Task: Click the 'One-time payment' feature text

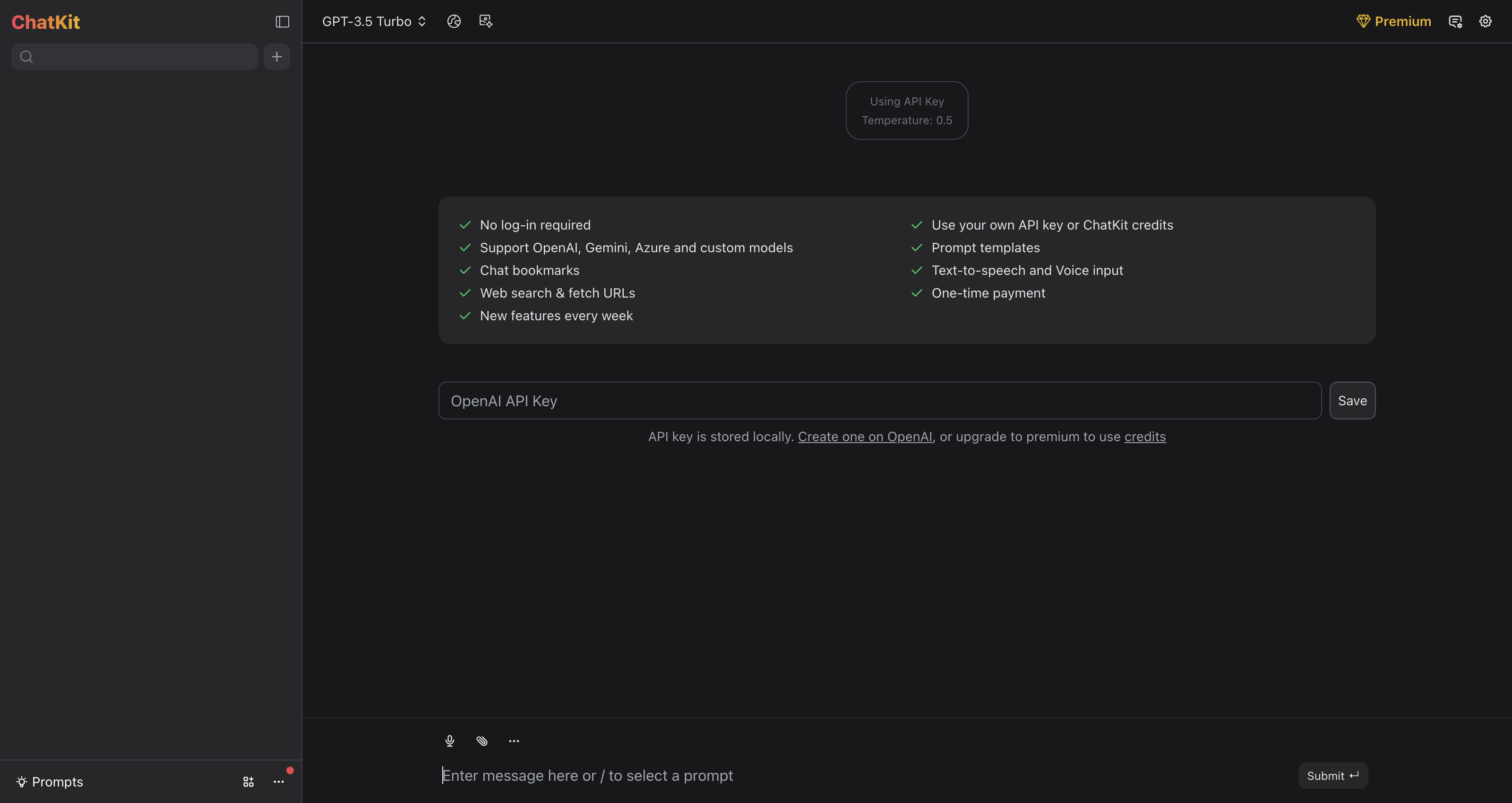Action: pyautogui.click(x=988, y=293)
